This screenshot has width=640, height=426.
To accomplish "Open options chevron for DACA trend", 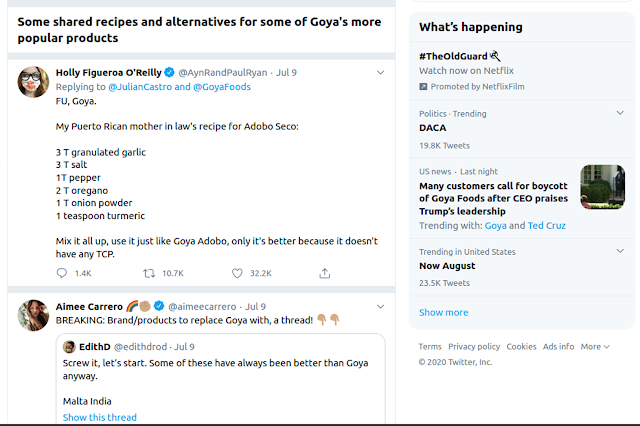I will pos(620,115).
